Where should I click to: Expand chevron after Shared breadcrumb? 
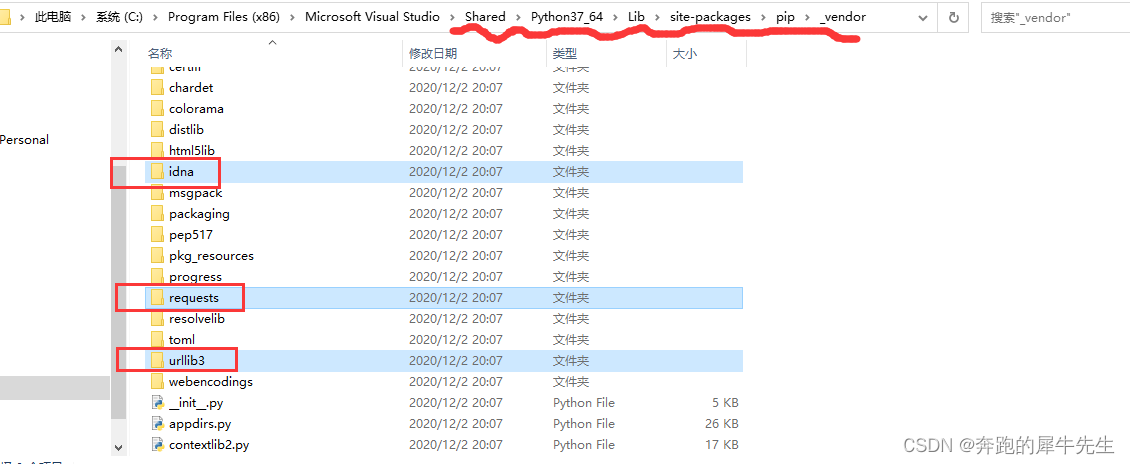tap(518, 17)
